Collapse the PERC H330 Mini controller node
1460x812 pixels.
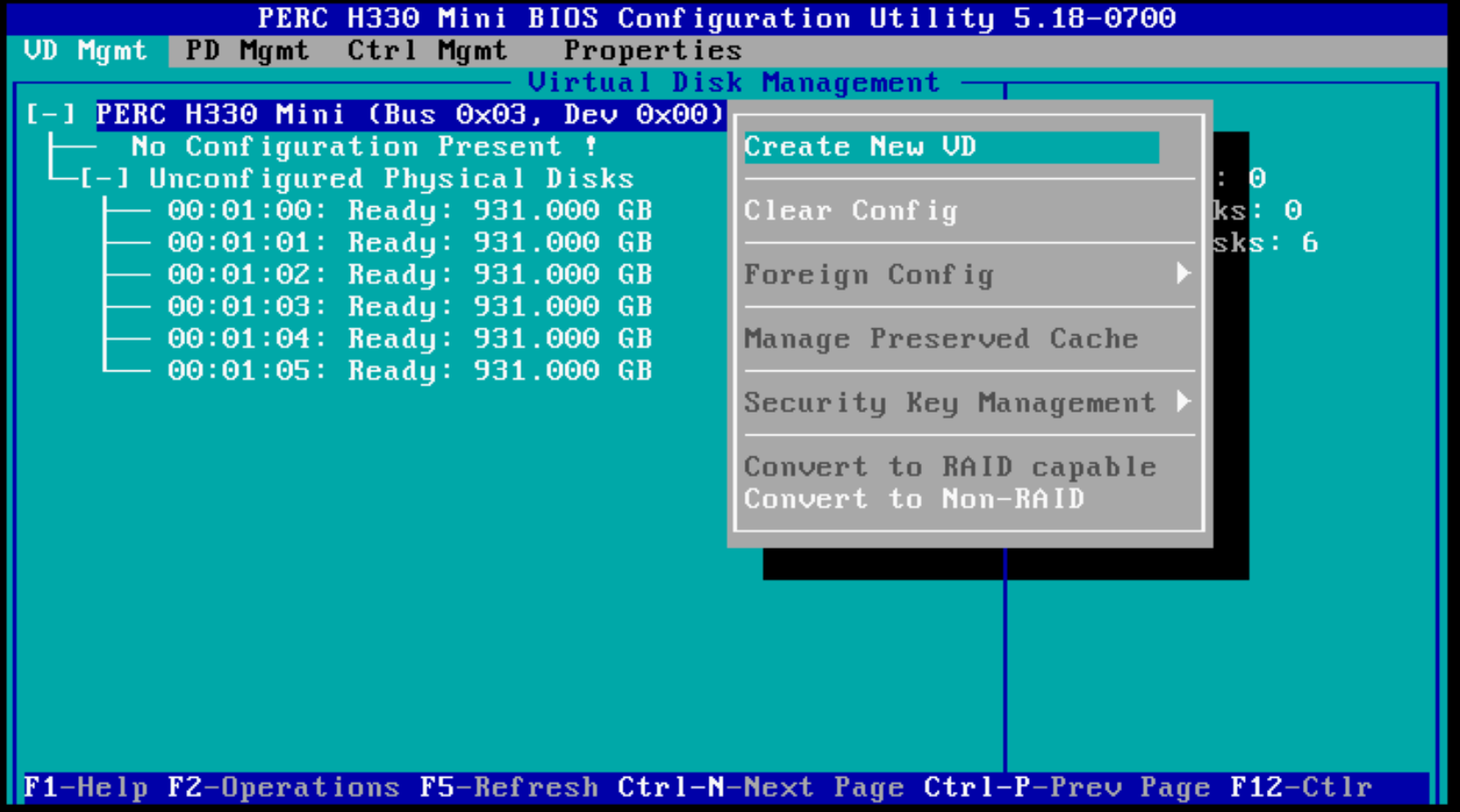[x=51, y=114]
